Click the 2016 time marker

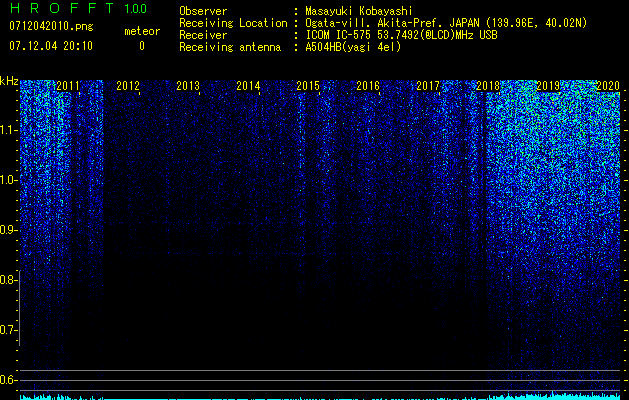368,86
